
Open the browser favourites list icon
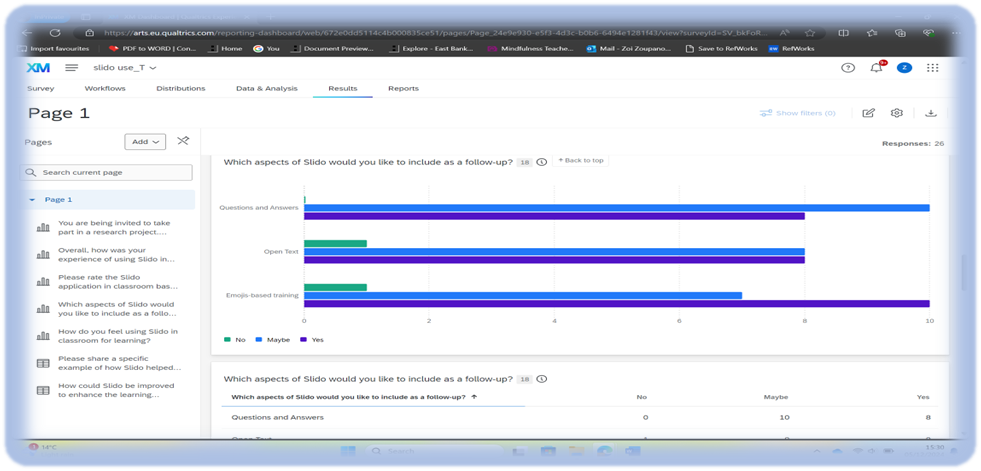(873, 33)
